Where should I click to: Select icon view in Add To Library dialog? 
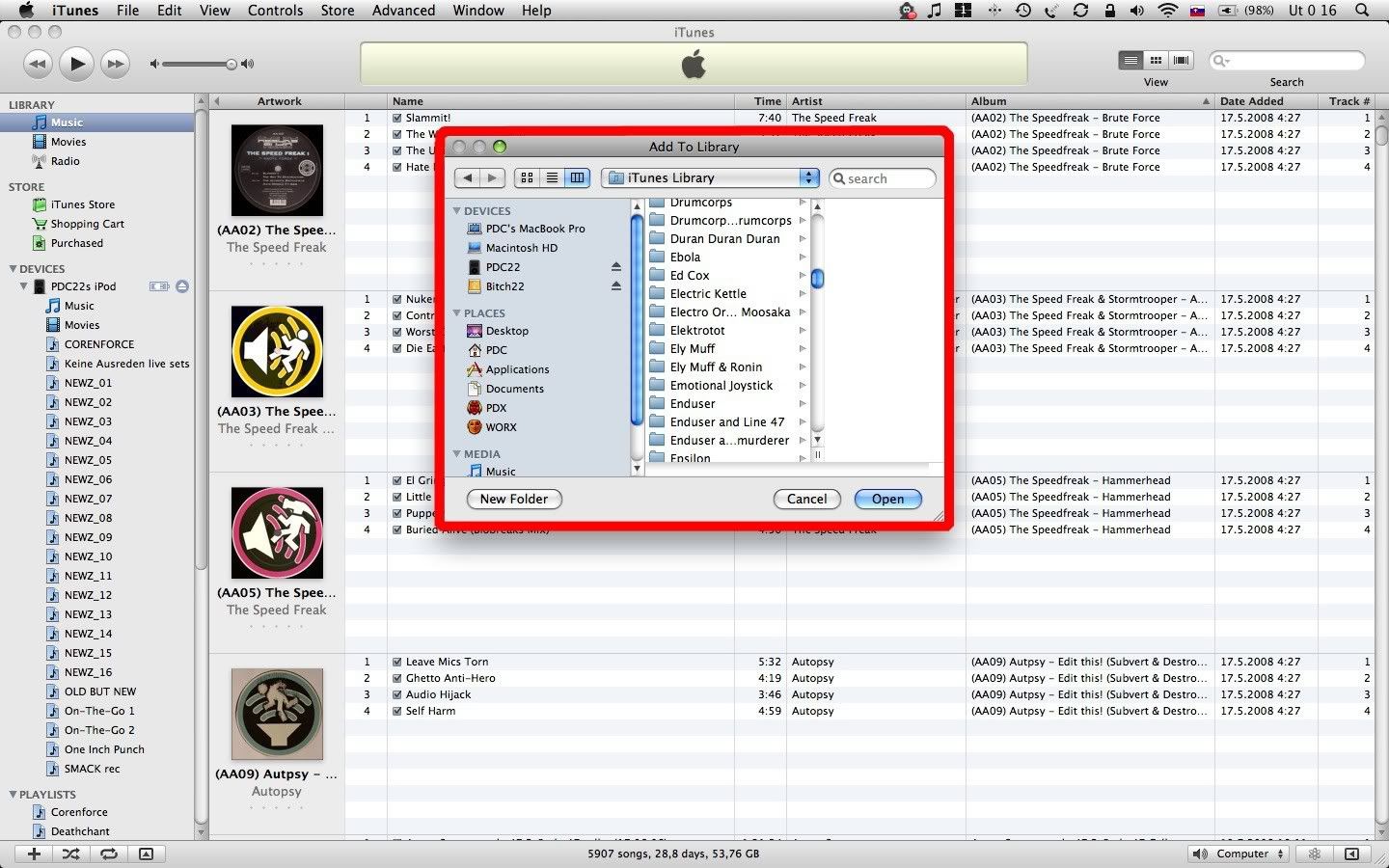click(527, 177)
